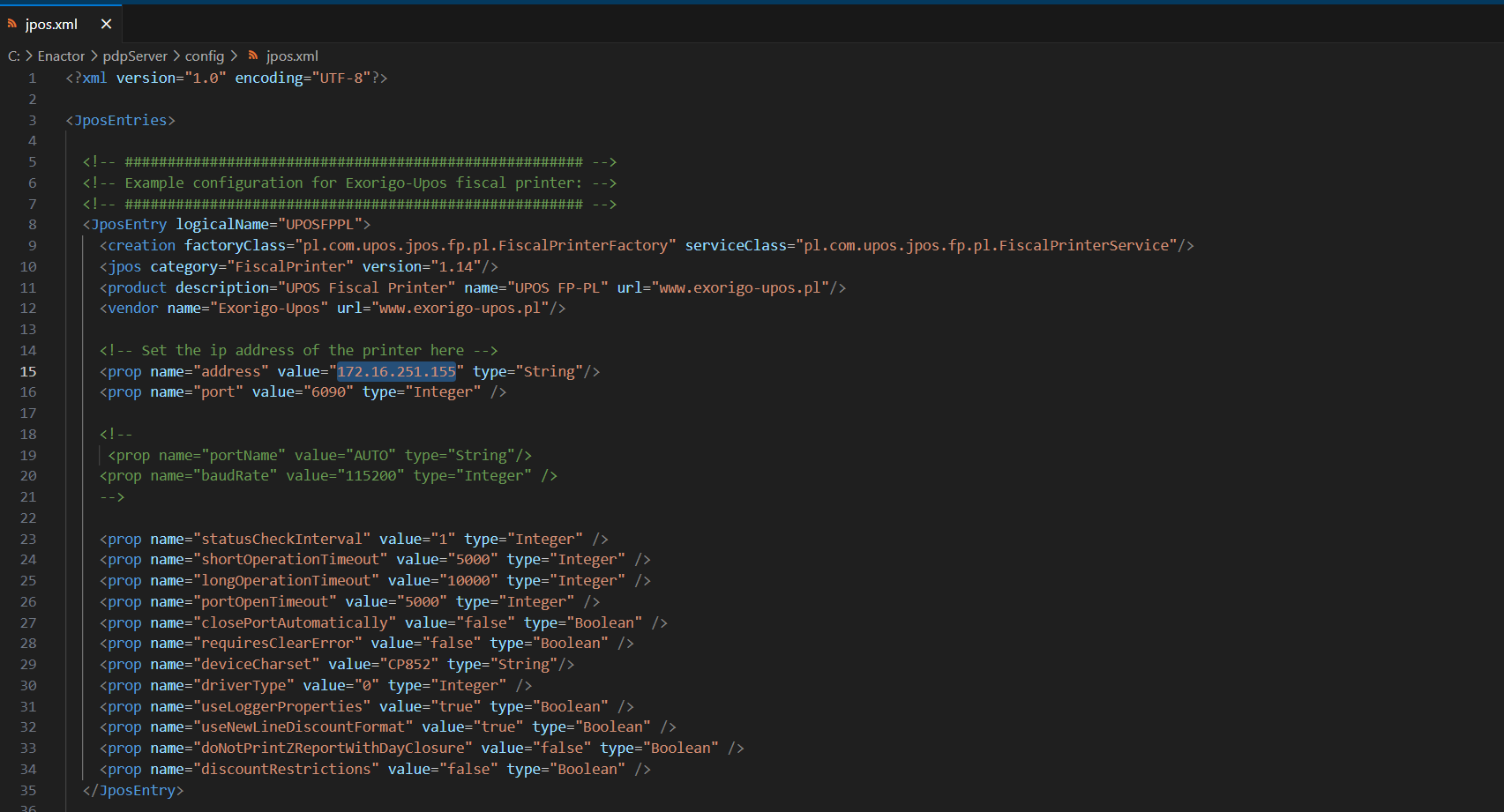Screen dimensions: 1504x812
Task: Select the jpos.xml editor tab
Action: [x=51, y=25]
